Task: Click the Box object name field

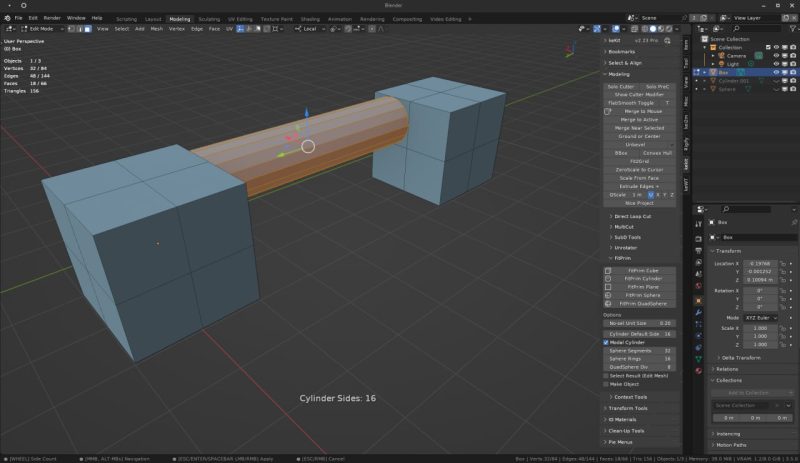Action: click(750, 237)
